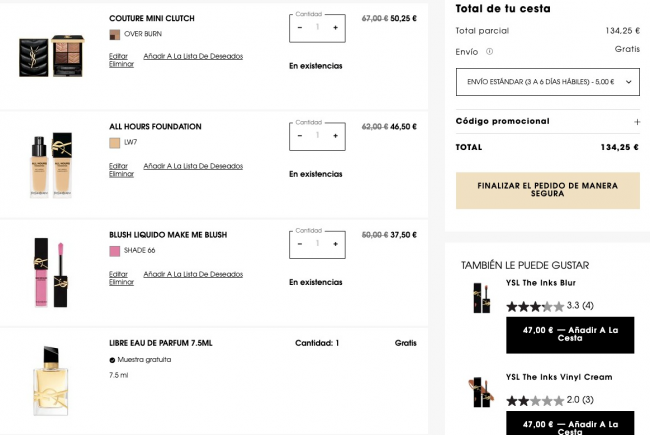650x435 pixels.
Task: Increase quantity of Blush Liquido Make Me Blush
Action: [335, 244]
